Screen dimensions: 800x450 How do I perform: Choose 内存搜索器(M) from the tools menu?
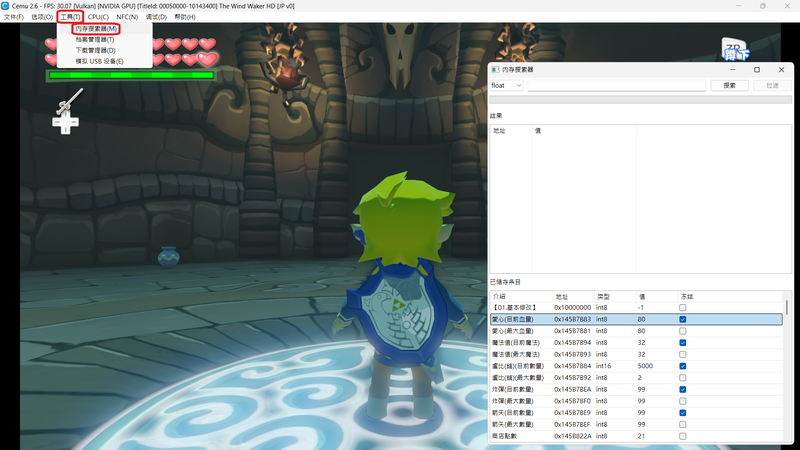(96, 29)
